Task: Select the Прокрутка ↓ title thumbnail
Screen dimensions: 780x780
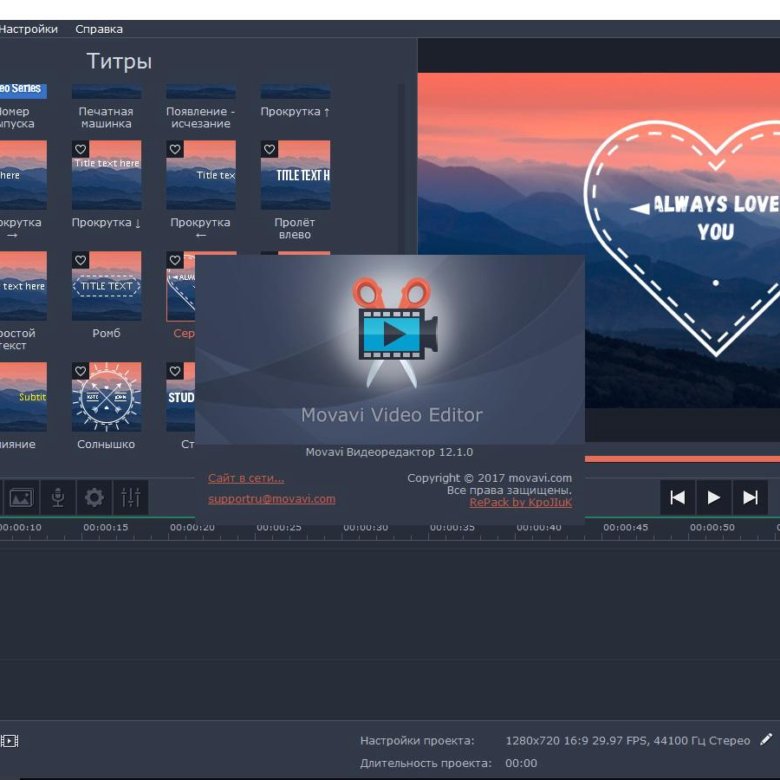Action: click(106, 175)
